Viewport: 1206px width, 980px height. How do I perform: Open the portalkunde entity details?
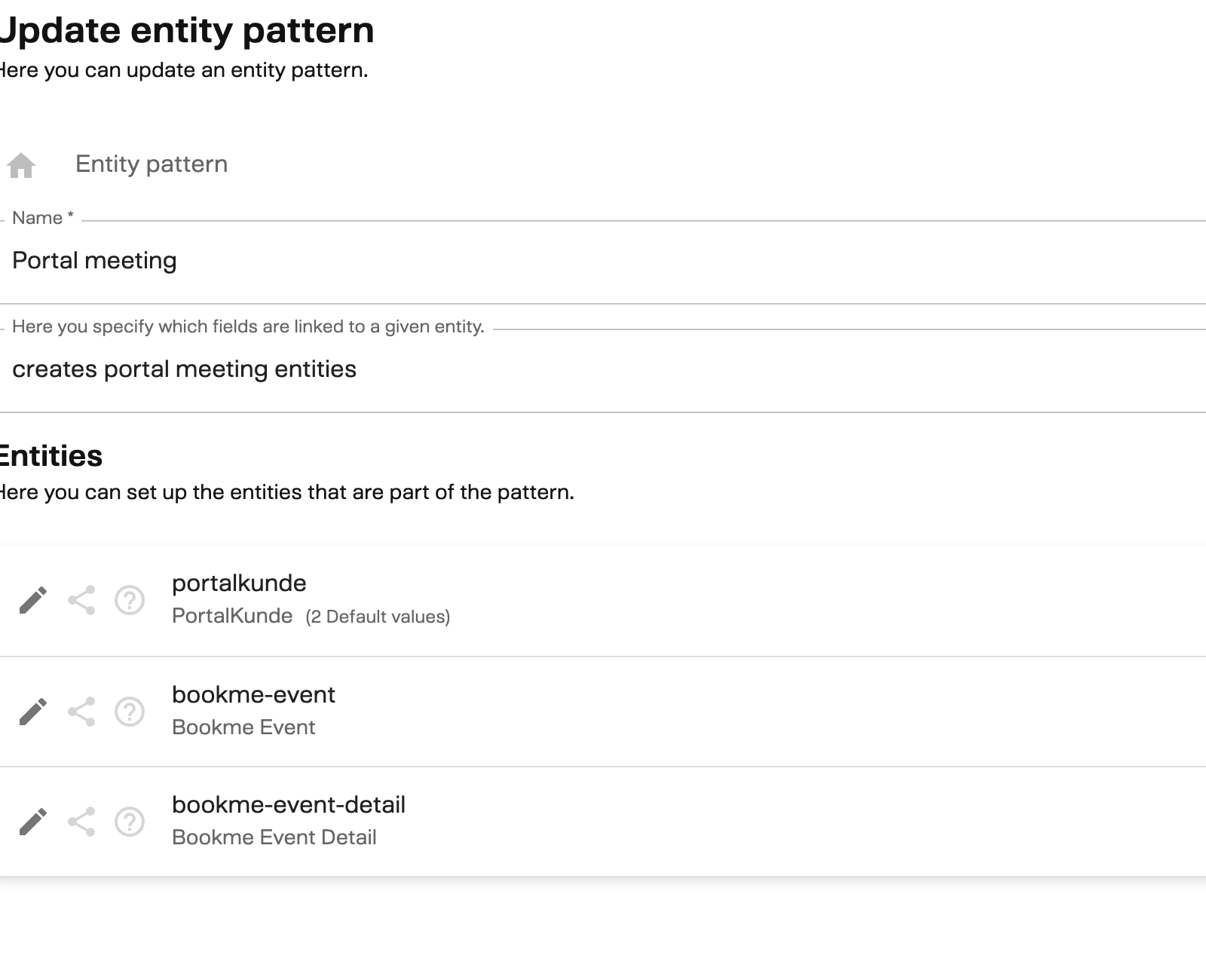click(x=239, y=583)
